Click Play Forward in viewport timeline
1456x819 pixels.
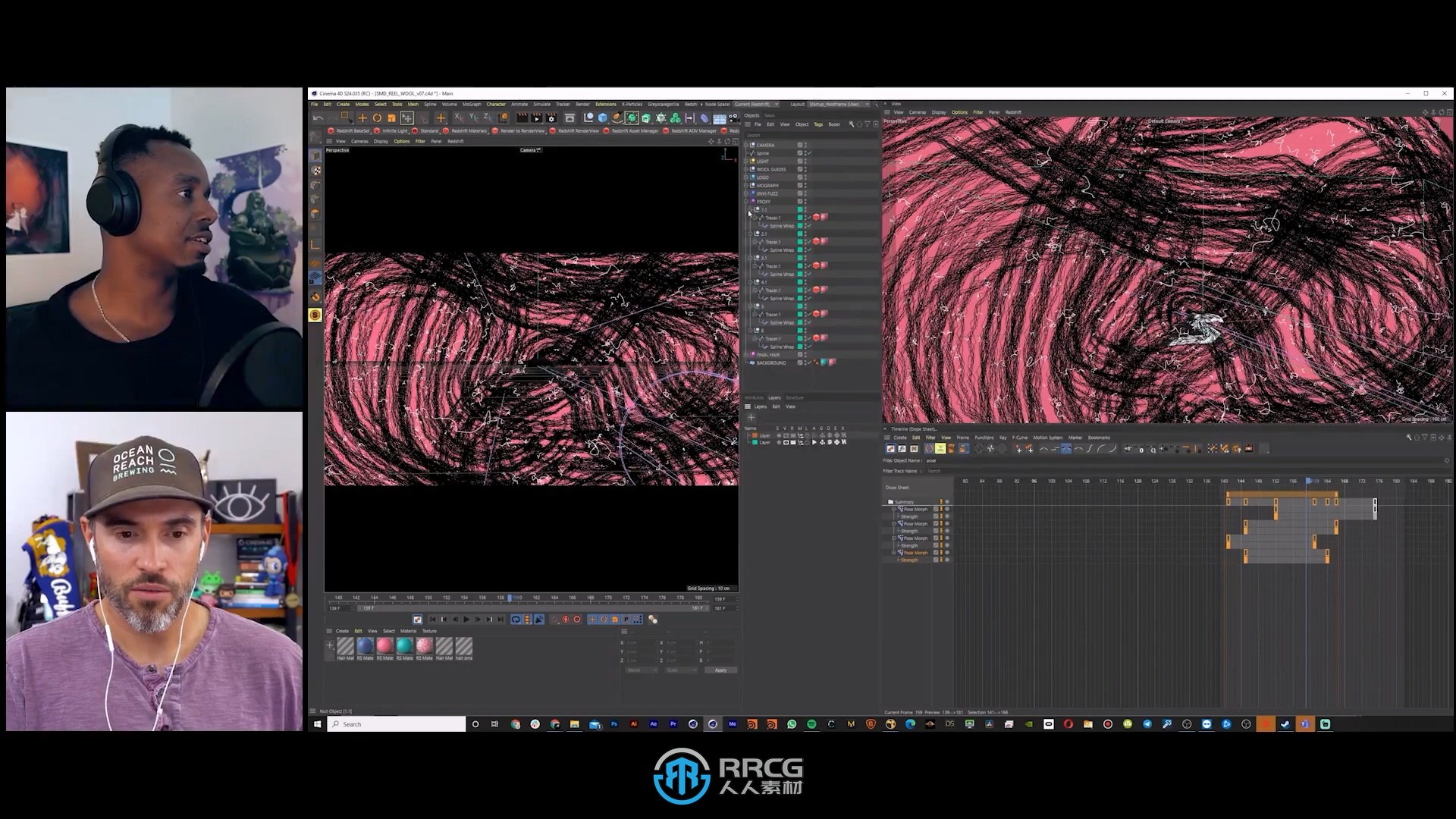point(466,620)
